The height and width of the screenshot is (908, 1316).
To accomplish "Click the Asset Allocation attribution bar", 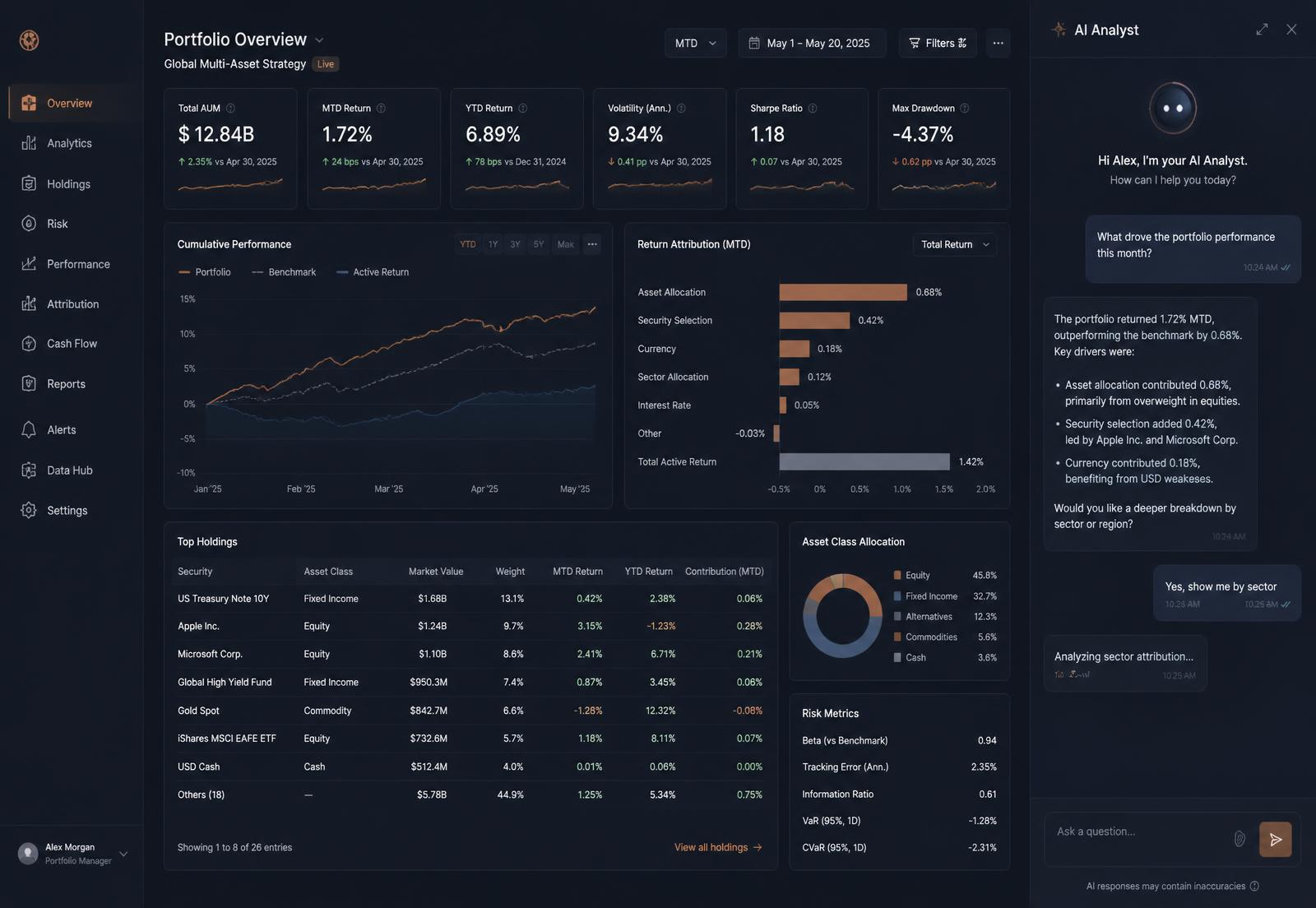I will [843, 292].
